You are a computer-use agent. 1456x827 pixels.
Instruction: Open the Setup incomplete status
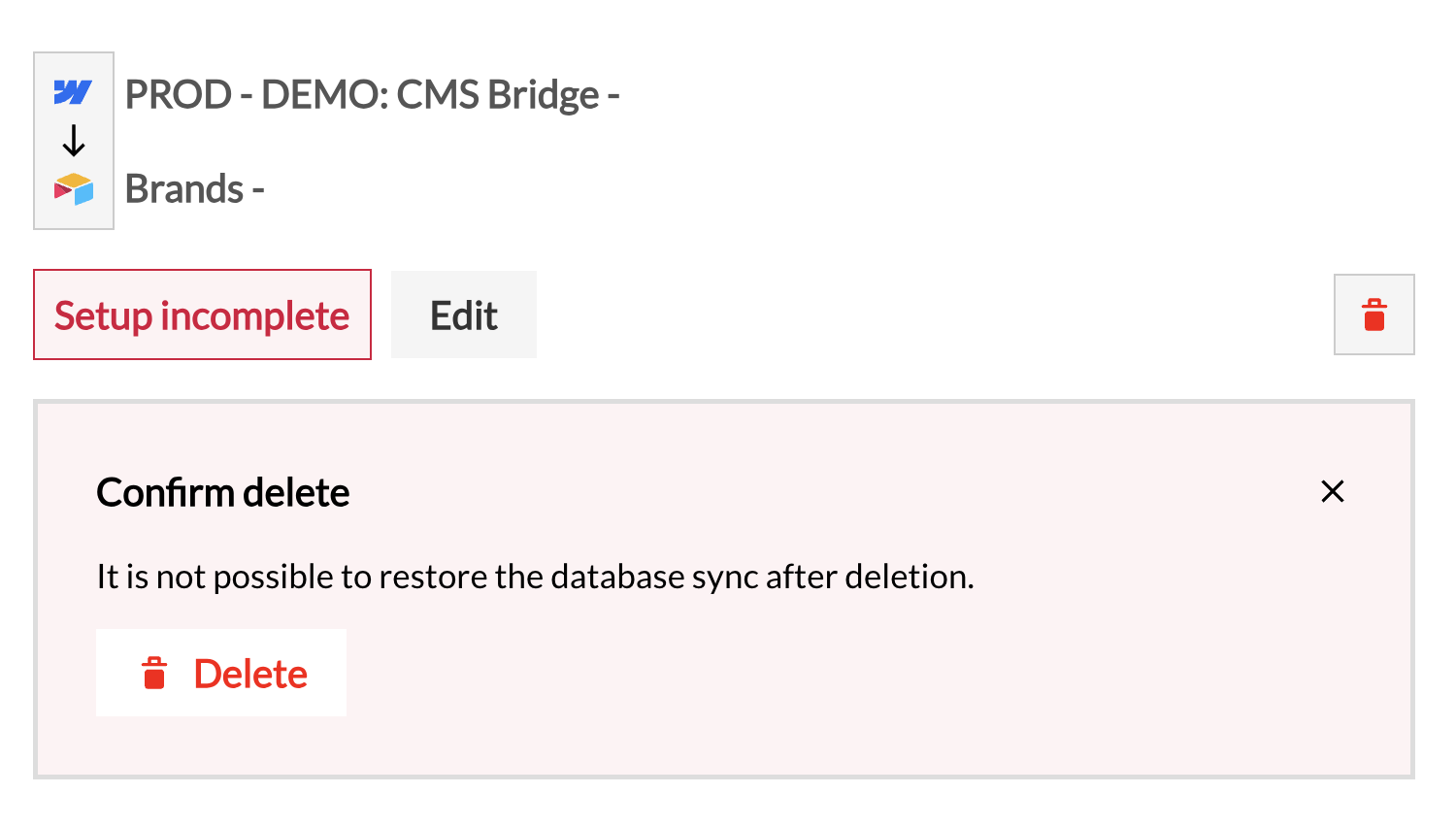point(202,314)
